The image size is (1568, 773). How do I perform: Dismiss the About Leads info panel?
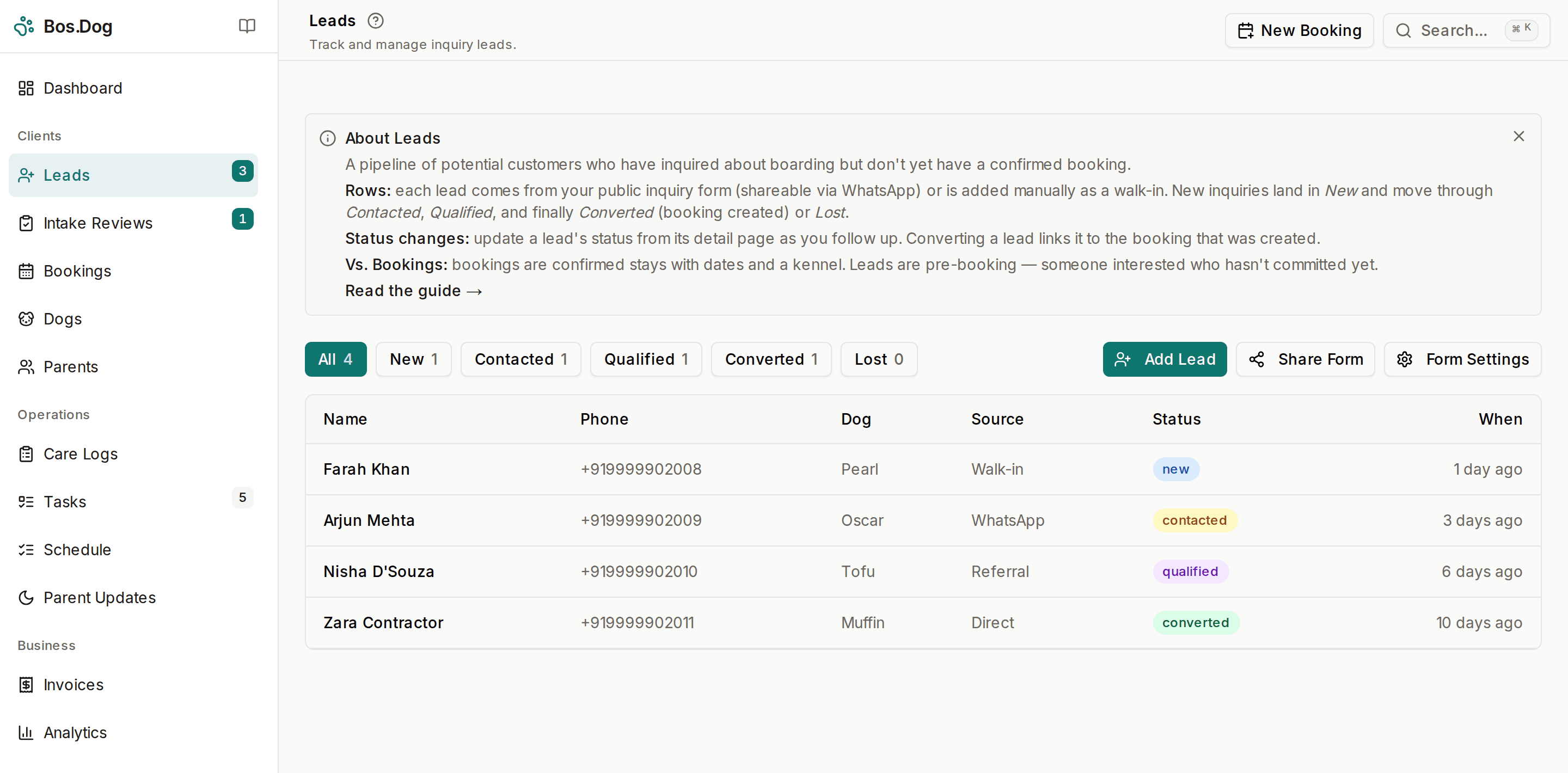coord(1518,136)
